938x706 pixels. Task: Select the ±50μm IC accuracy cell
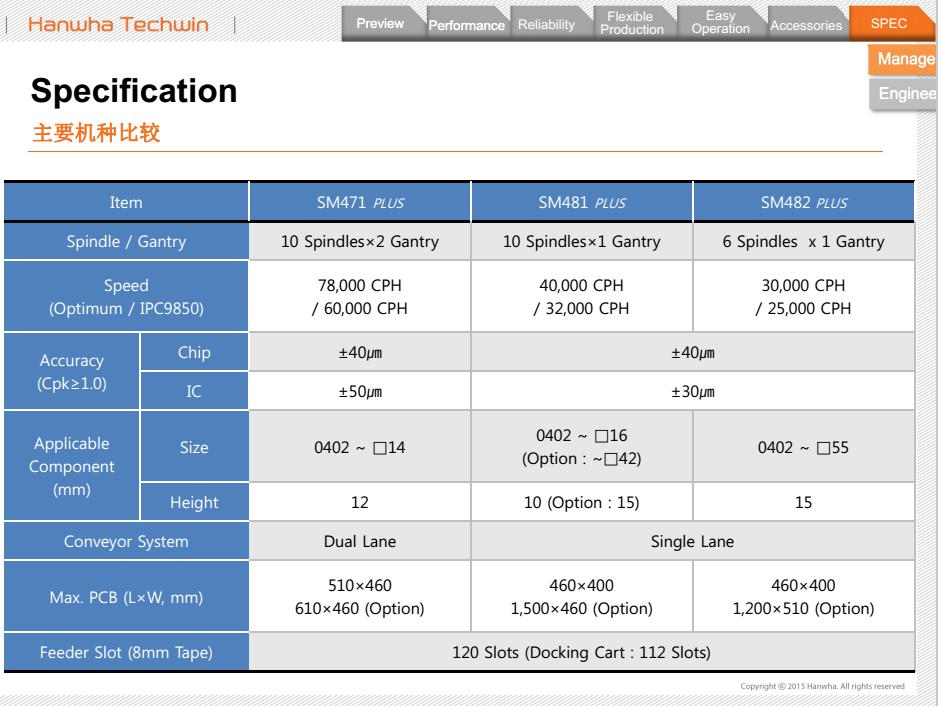[x=360, y=391]
